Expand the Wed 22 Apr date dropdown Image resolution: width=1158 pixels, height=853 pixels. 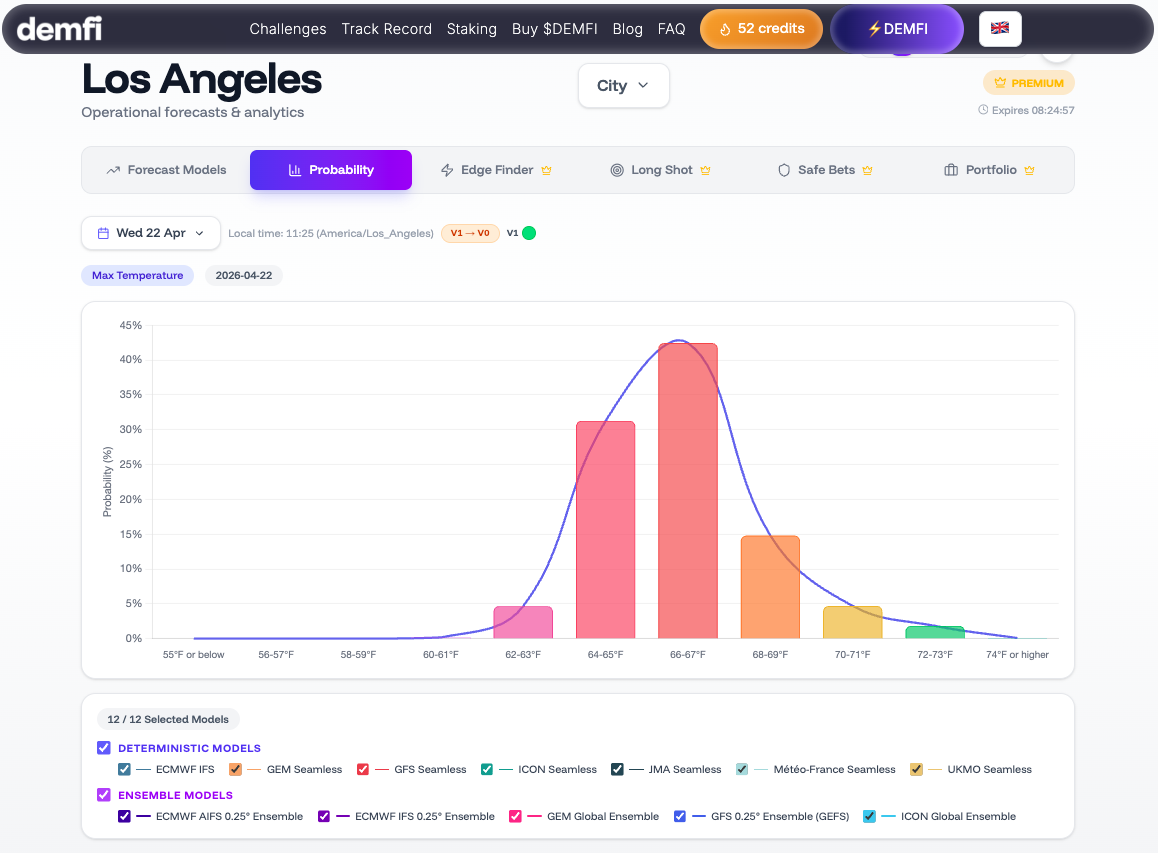pyautogui.click(x=151, y=233)
